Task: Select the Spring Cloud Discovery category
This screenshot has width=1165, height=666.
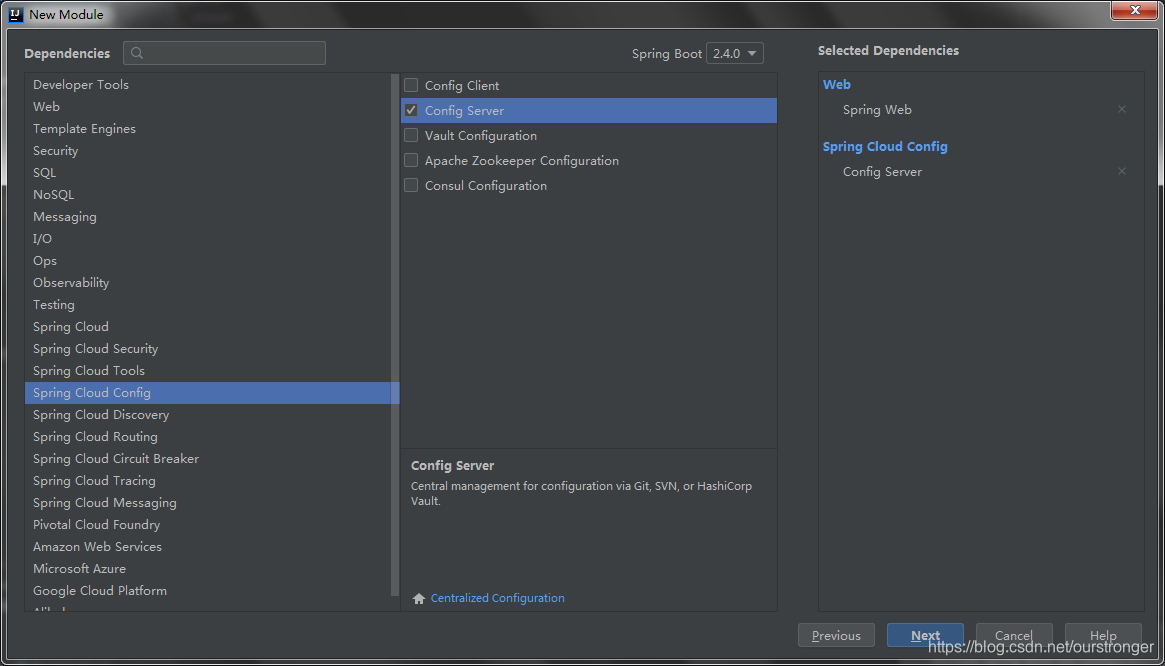Action: (x=212, y=415)
